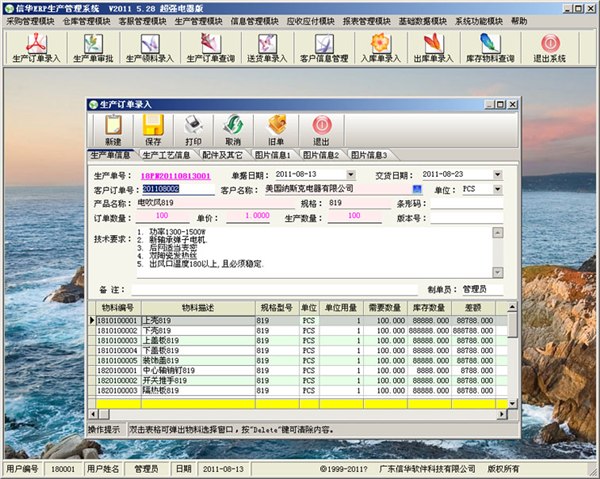Click the 退出系统 icon

(x=550, y=48)
